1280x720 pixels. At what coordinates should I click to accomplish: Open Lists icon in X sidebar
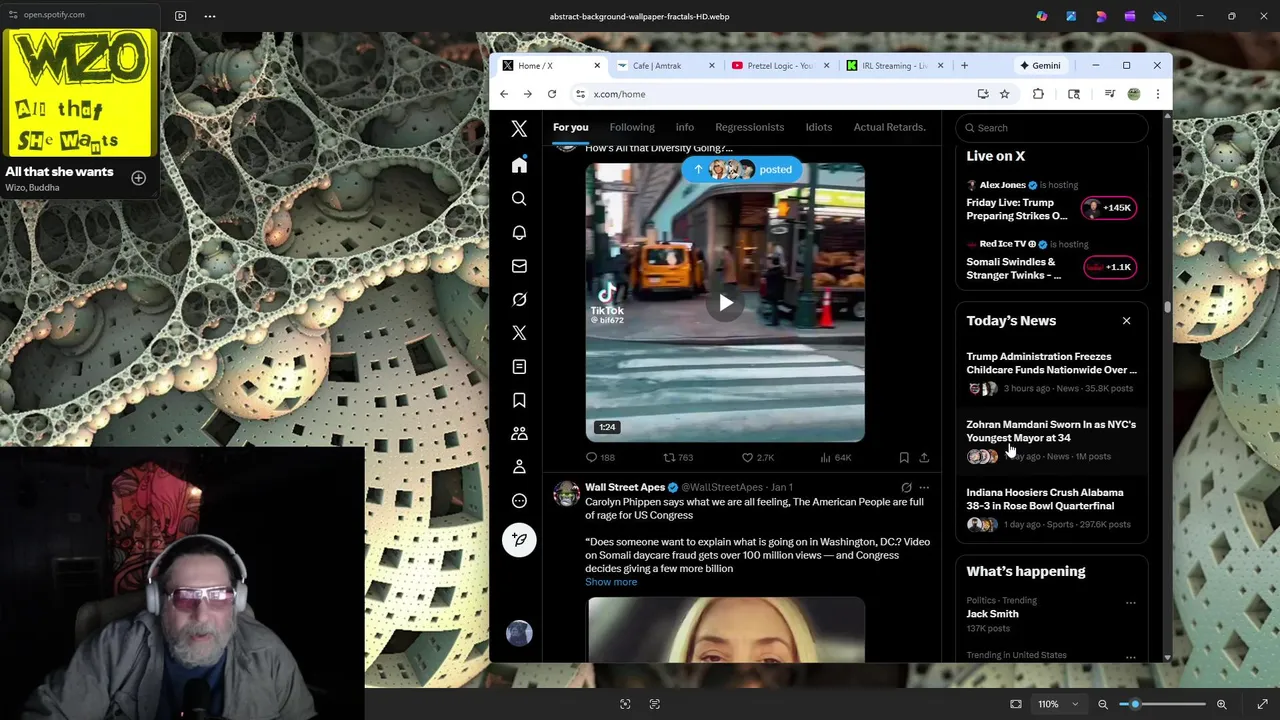519,367
